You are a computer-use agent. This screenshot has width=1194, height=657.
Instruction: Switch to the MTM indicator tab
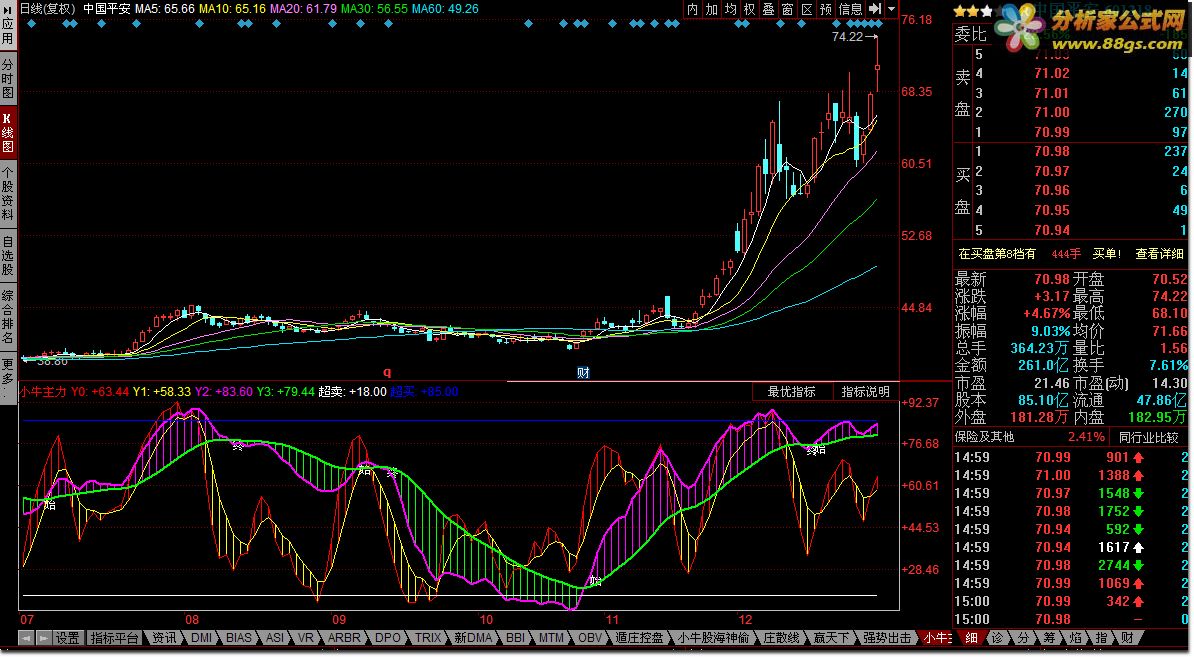[x=551, y=638]
